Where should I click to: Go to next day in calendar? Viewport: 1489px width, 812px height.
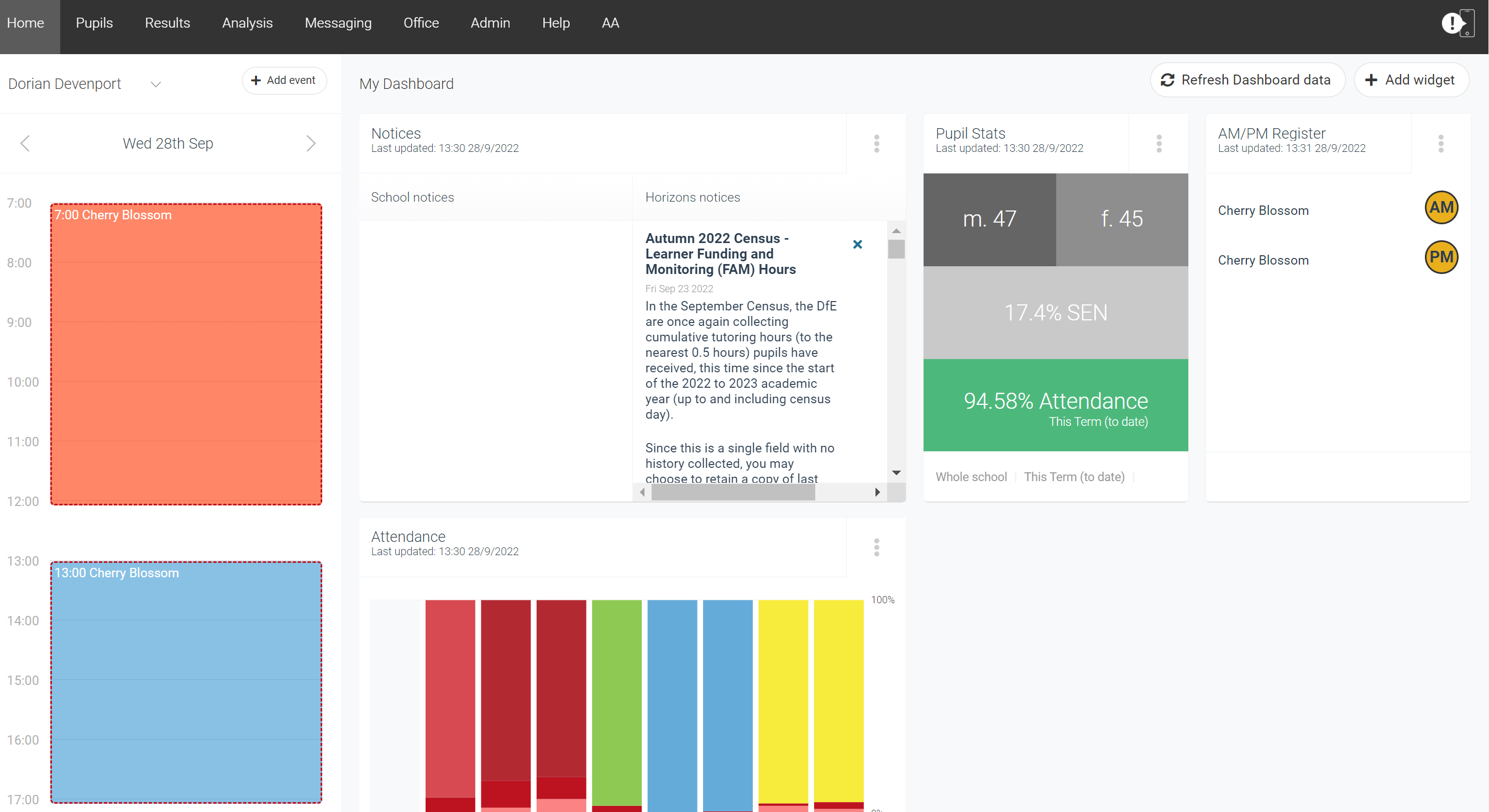[x=311, y=143]
